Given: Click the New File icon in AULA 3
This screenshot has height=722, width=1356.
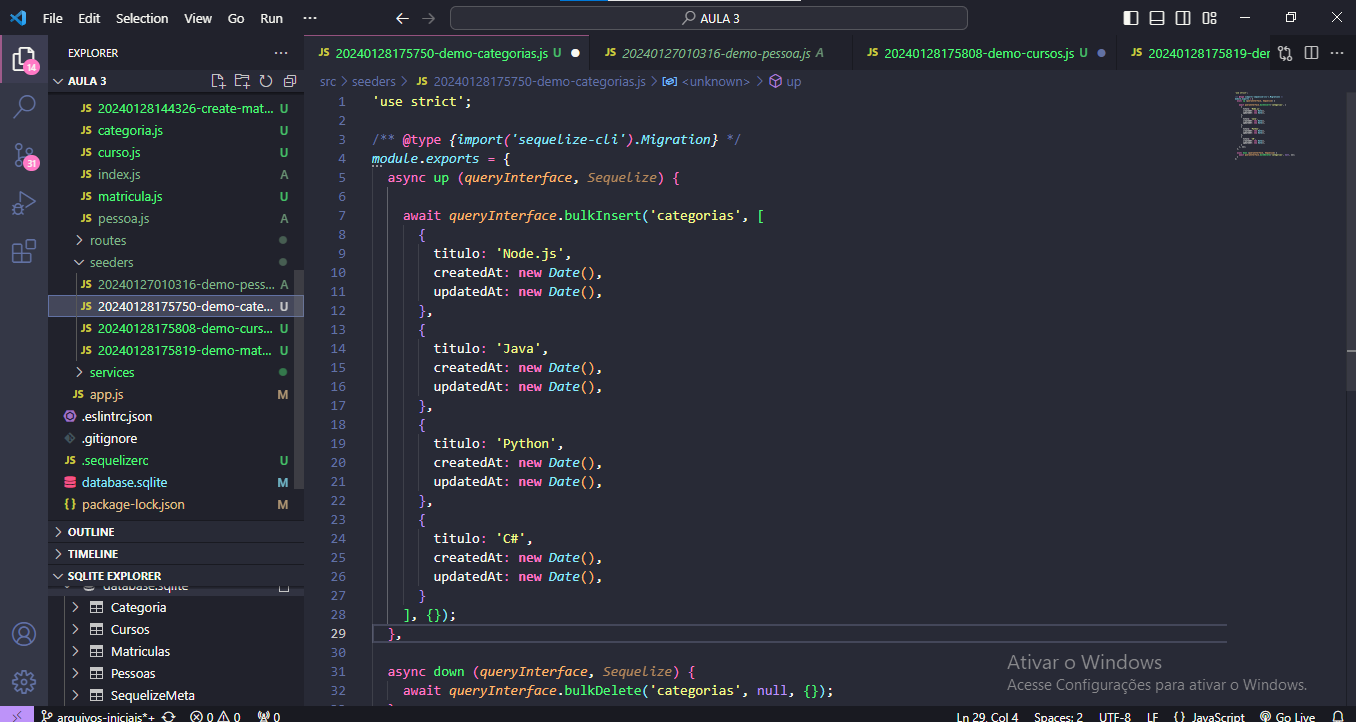Looking at the screenshot, I should [x=218, y=81].
